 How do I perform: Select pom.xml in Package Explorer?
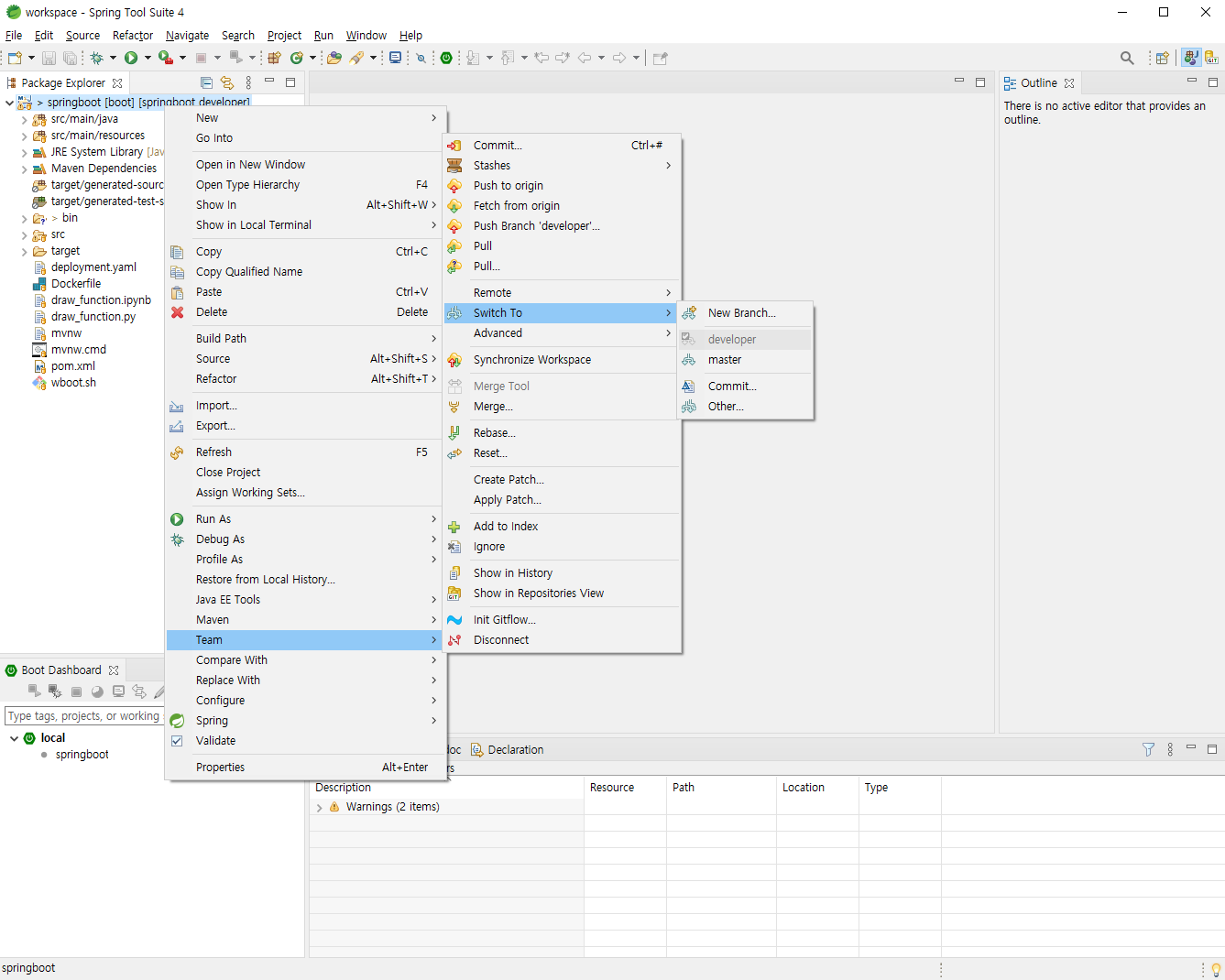(73, 366)
